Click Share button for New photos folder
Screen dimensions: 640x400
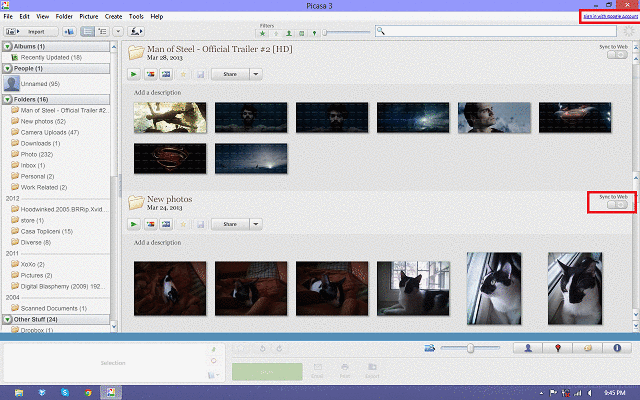[x=230, y=224]
